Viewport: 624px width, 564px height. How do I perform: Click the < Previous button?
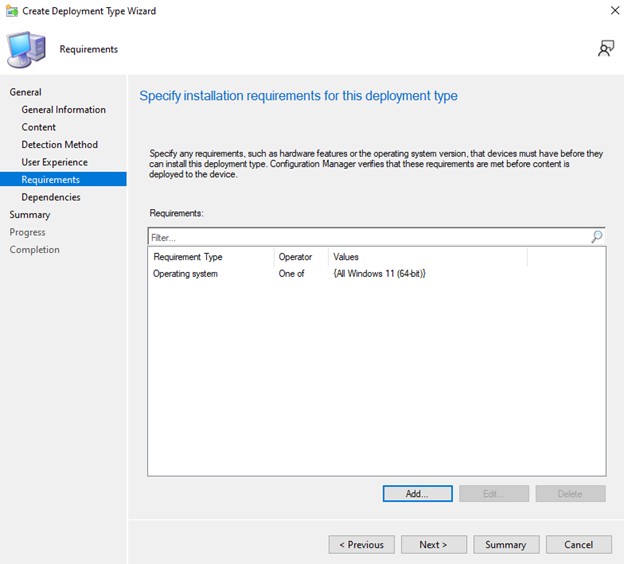pyautogui.click(x=361, y=545)
